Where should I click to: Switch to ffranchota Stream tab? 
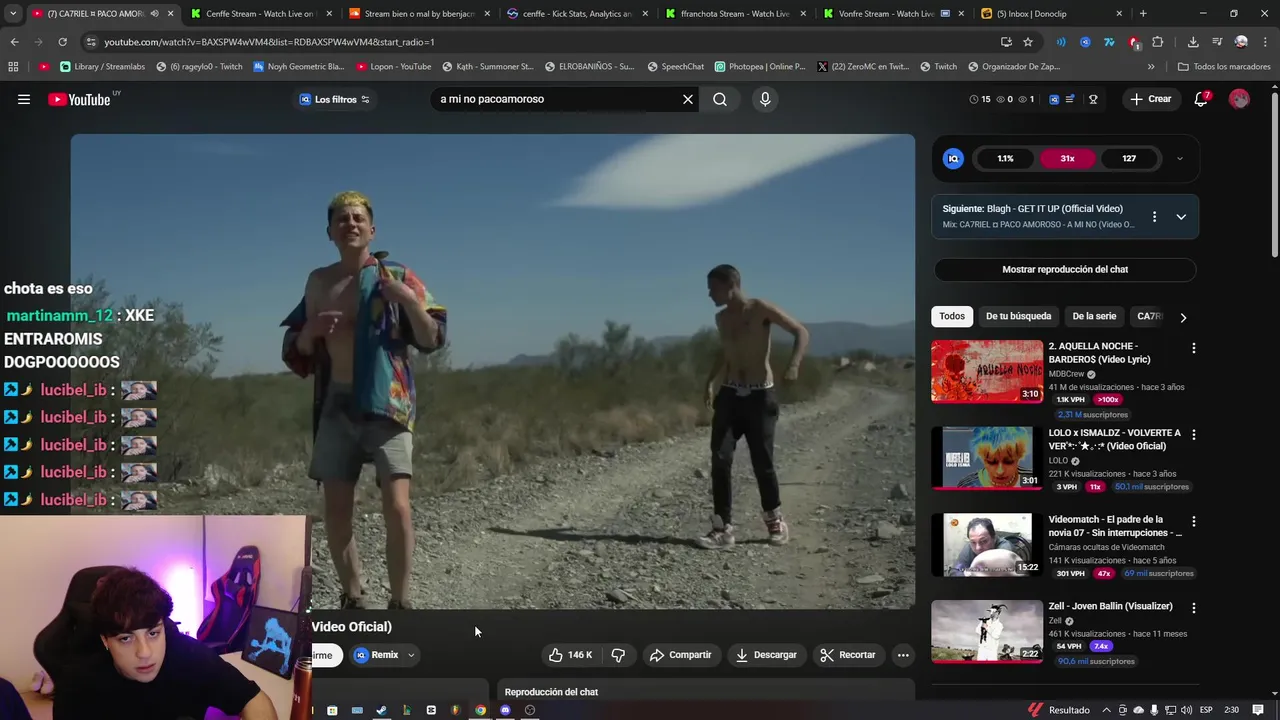[734, 14]
